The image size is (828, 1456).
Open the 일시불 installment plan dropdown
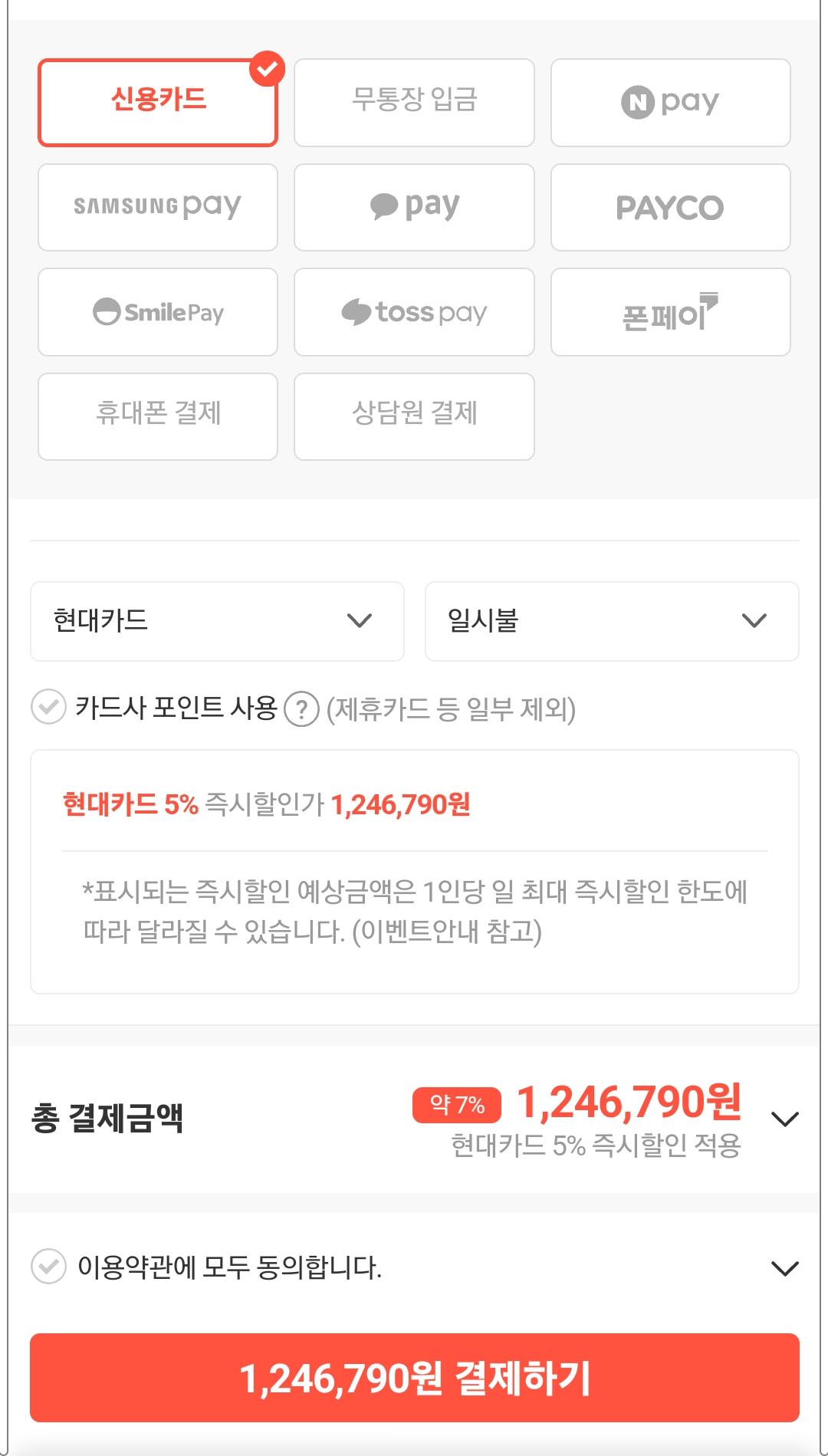pos(610,621)
